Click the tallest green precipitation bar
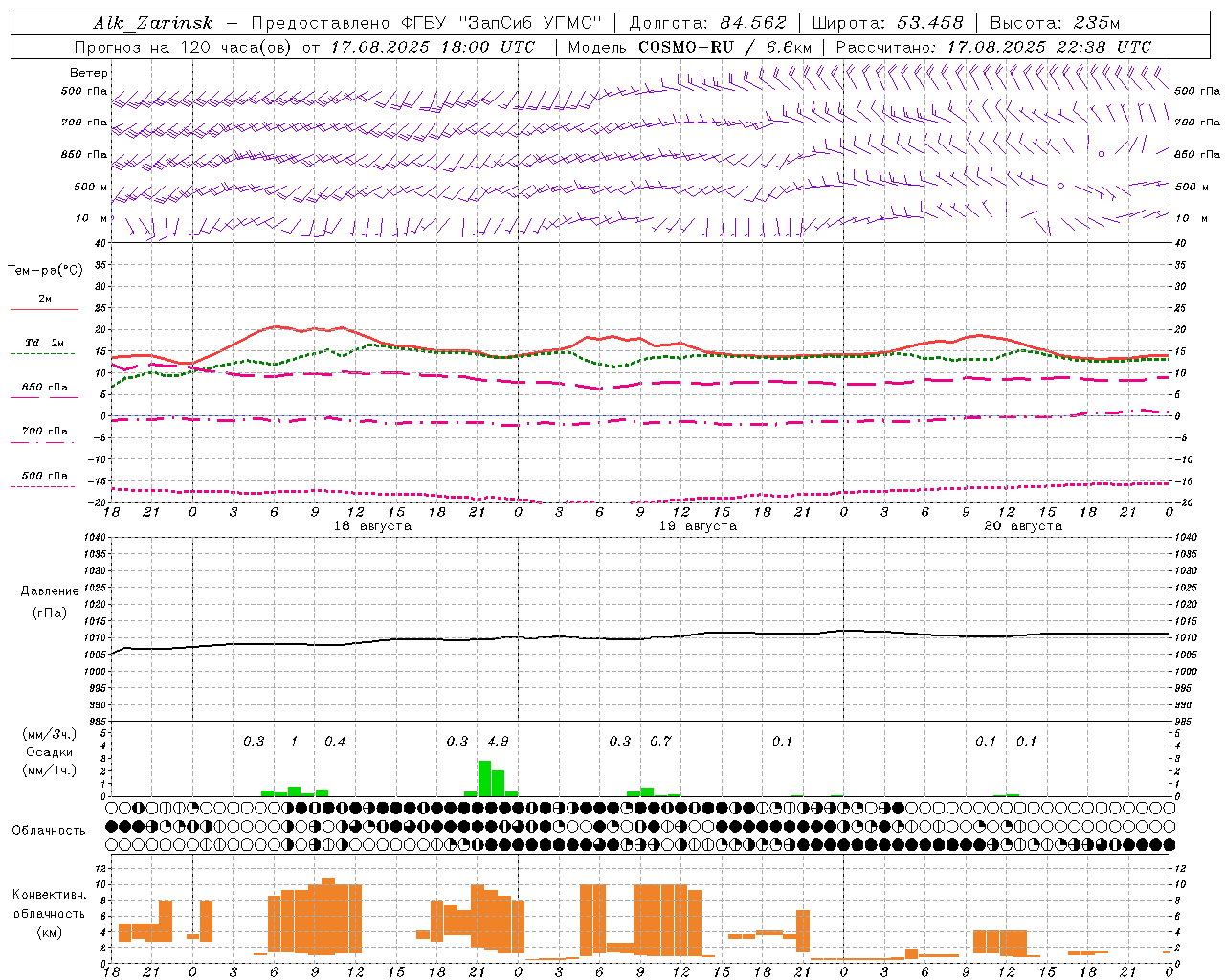Viewport: 1225px width, 980px height. pos(484,778)
